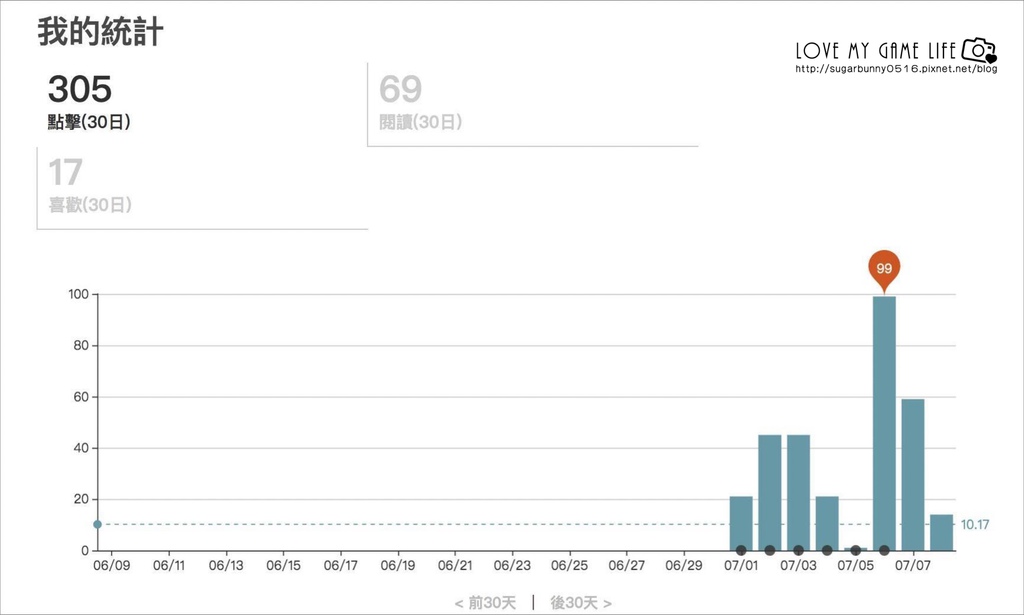Click the 10.17 average value label
The image size is (1024, 615).
(974, 524)
